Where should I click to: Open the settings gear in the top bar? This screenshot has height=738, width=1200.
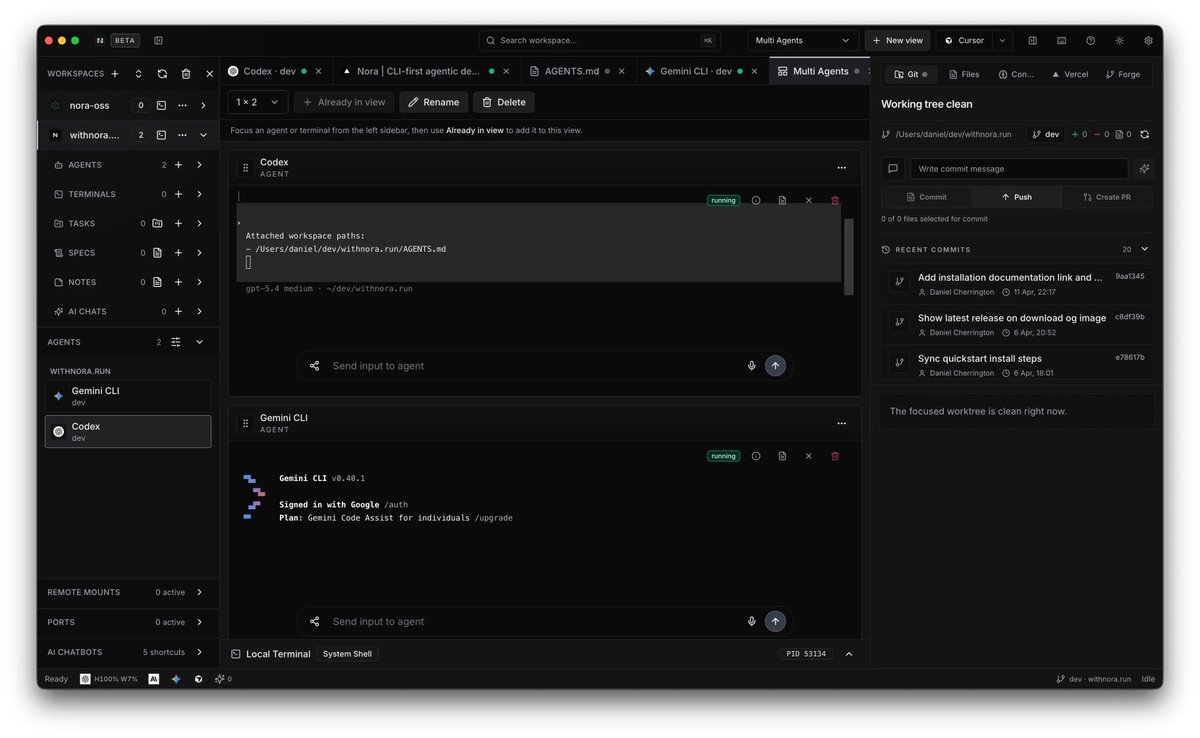tap(1148, 41)
